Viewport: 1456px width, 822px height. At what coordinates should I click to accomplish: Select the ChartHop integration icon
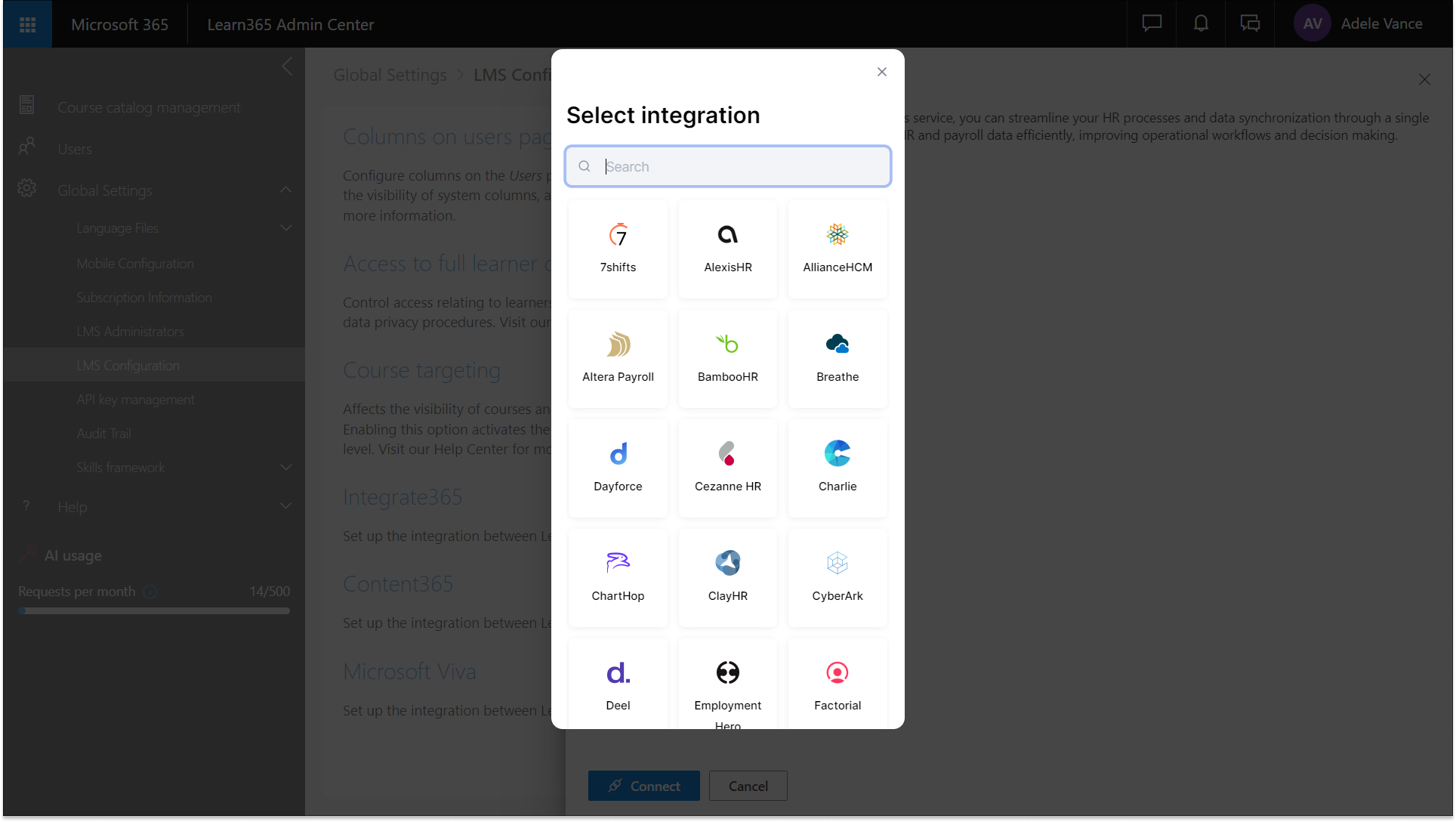tap(618, 563)
